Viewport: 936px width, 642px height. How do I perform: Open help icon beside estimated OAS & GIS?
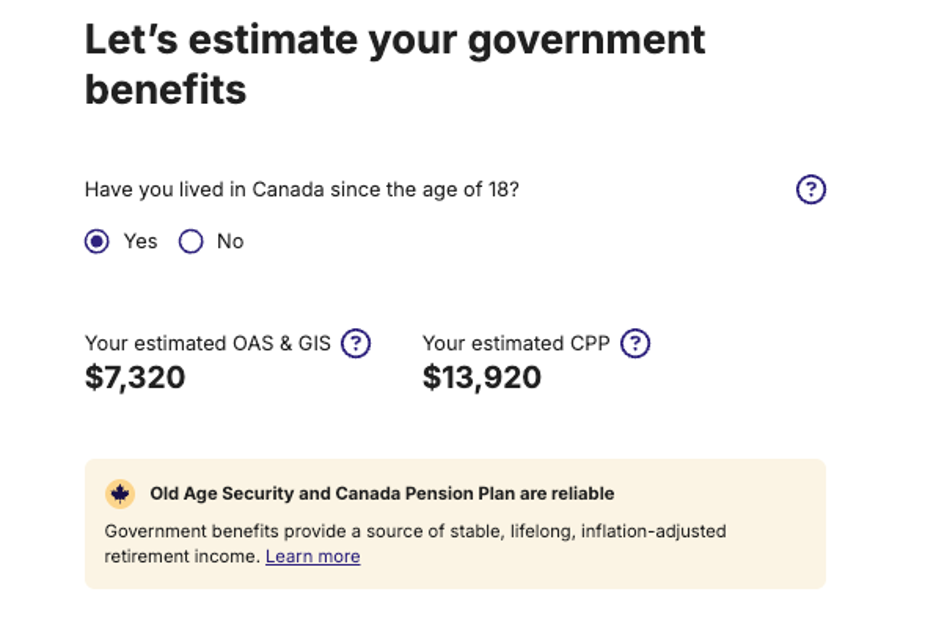[356, 343]
